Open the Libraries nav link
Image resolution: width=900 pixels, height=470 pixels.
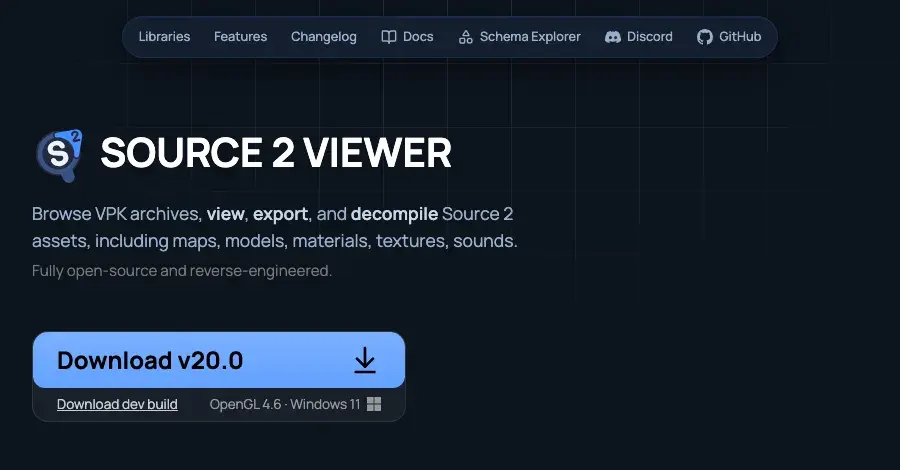[x=164, y=37]
